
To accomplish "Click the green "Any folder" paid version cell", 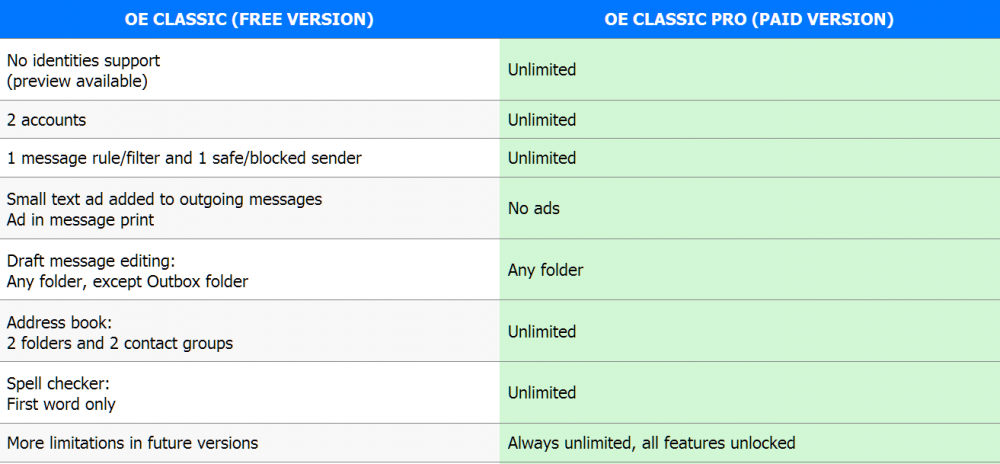I will click(x=545, y=270).
